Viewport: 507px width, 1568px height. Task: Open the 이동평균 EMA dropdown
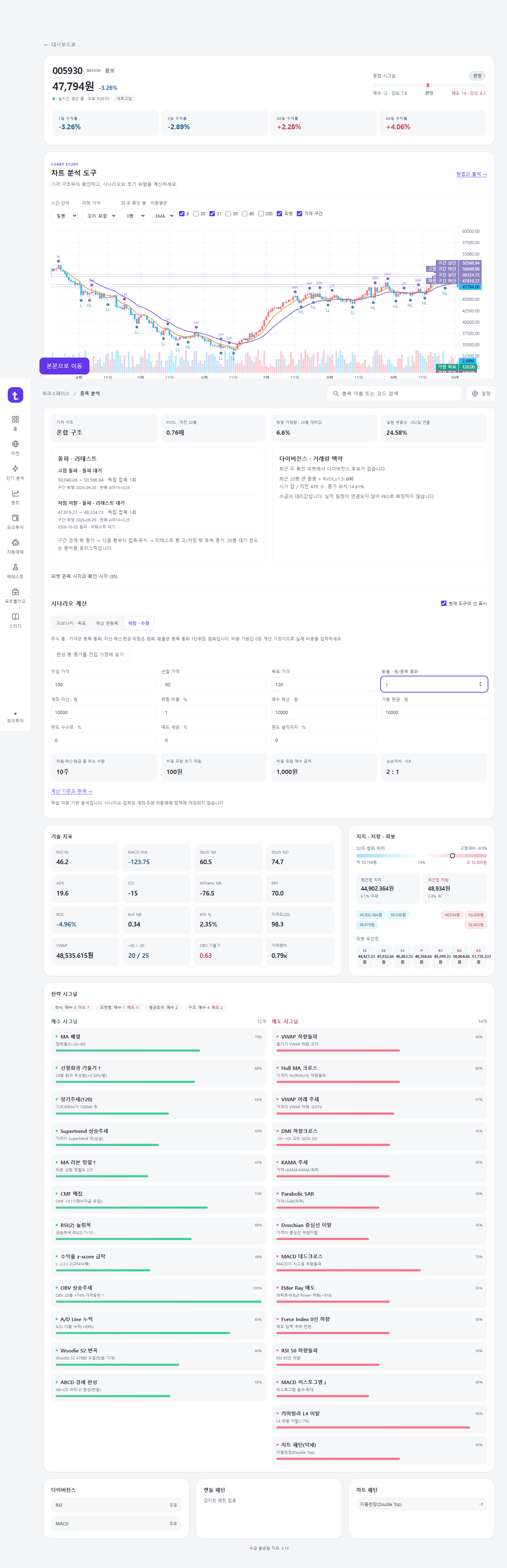(x=163, y=216)
